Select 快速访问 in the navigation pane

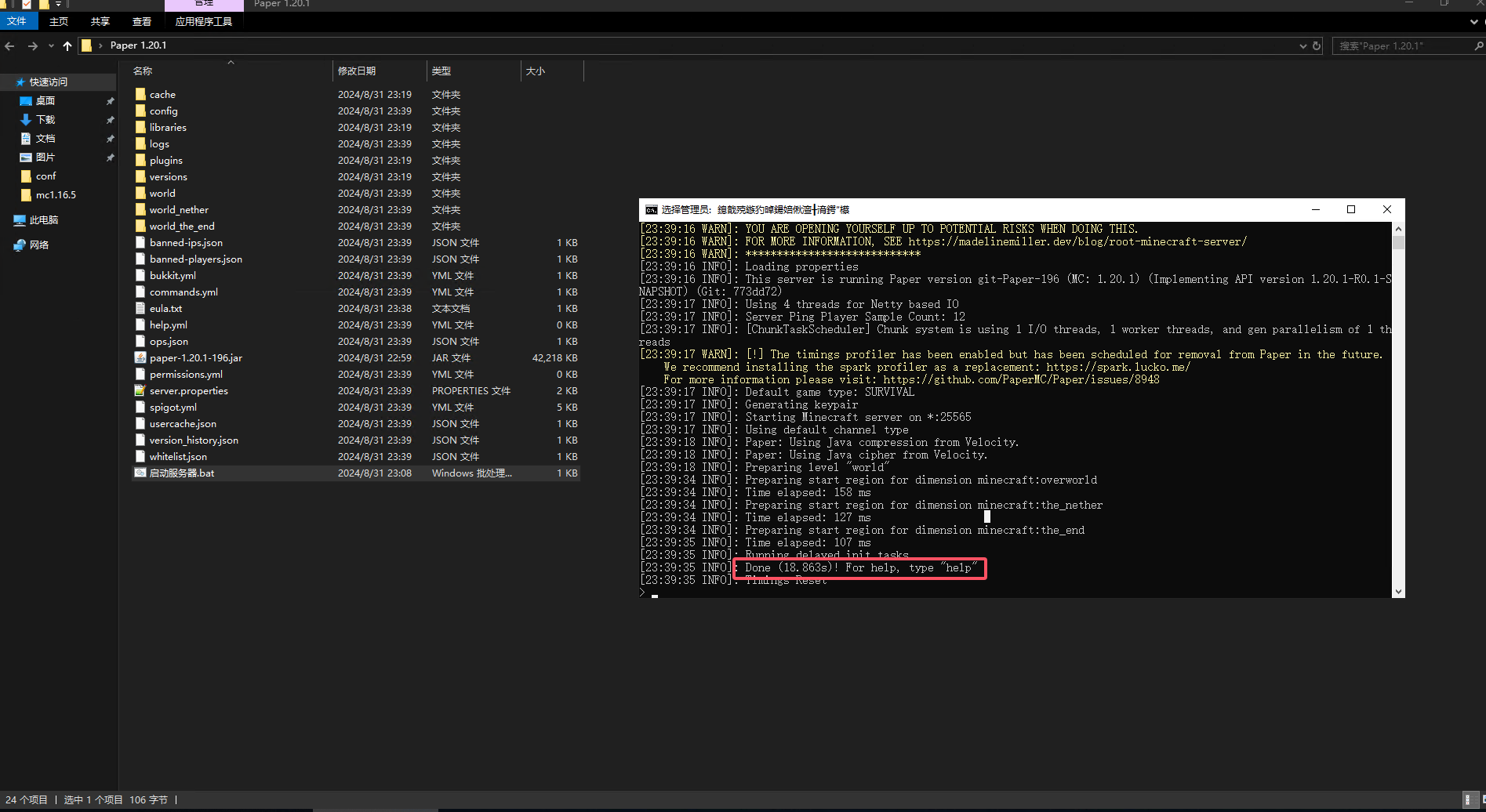point(49,82)
